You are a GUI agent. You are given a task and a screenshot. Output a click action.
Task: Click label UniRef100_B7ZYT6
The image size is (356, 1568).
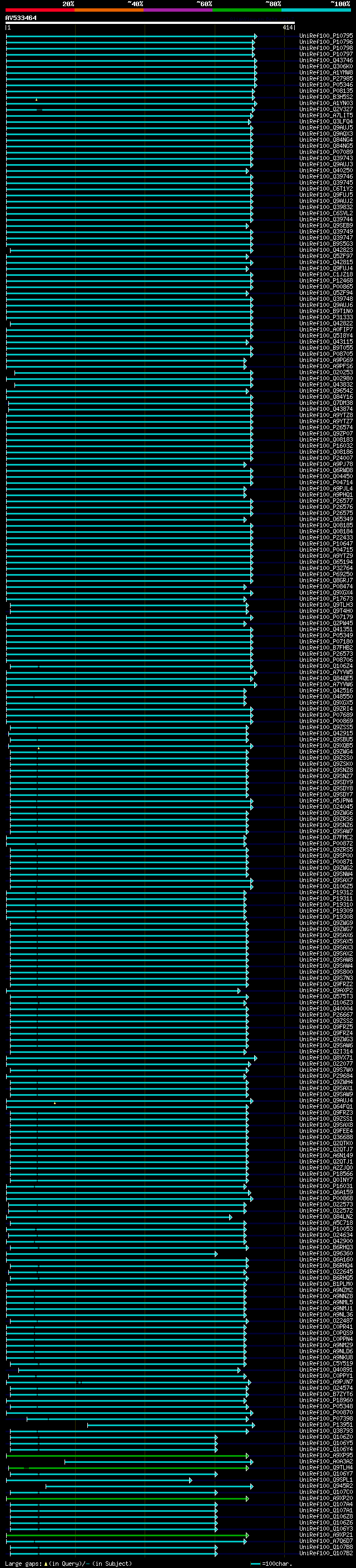(x=326, y=1393)
